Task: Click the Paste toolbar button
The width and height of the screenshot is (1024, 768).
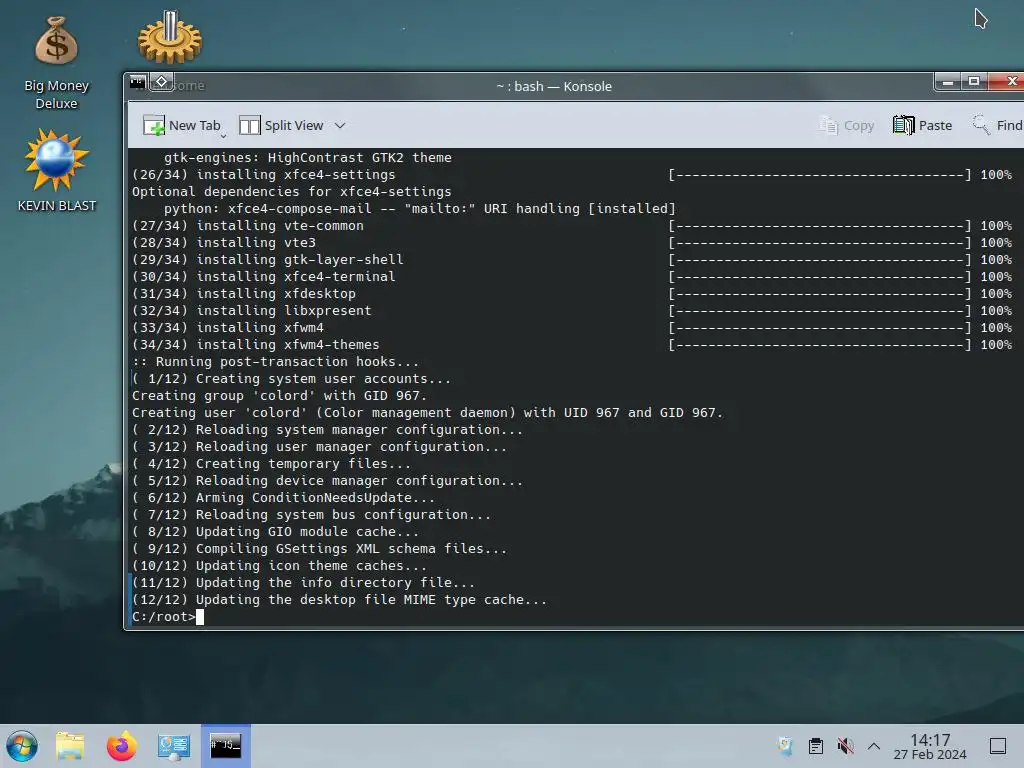Action: coord(922,125)
